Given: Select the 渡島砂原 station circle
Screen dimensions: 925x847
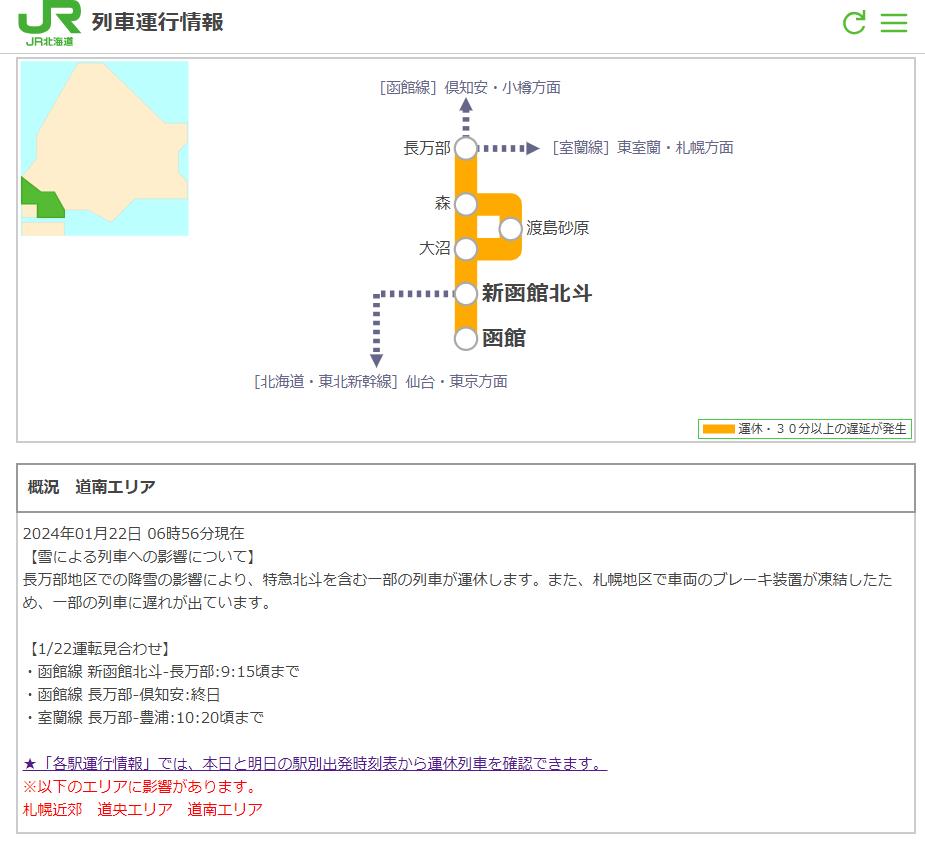Looking at the screenshot, I should point(510,228).
